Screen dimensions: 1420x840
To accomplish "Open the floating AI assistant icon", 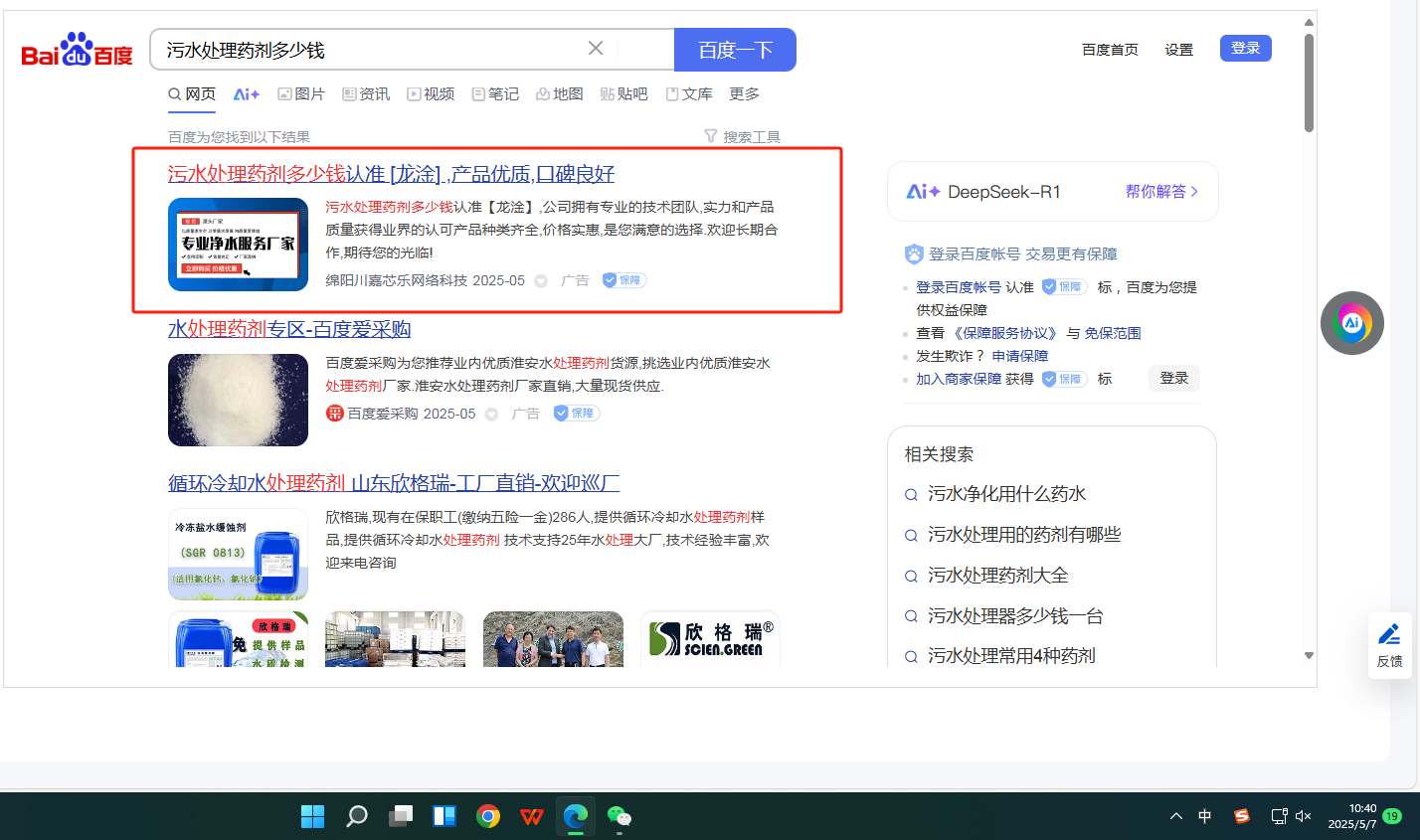I will pos(1351,323).
